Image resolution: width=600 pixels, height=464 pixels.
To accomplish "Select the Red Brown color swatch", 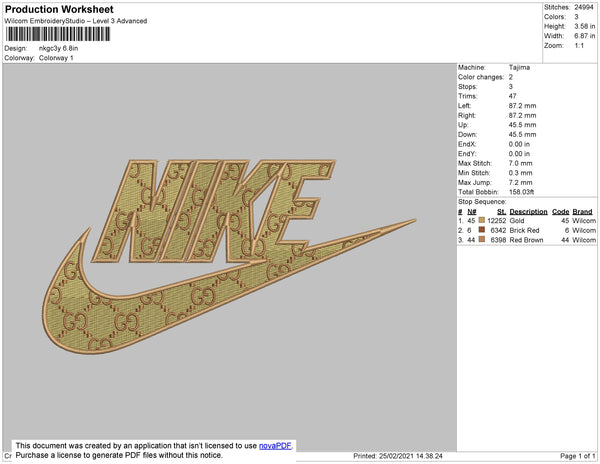I will [x=482, y=240].
